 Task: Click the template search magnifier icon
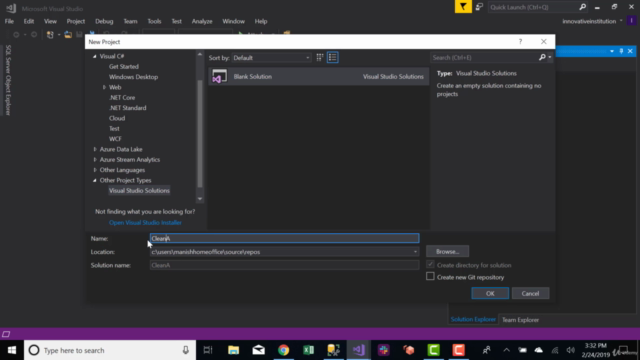coord(542,58)
